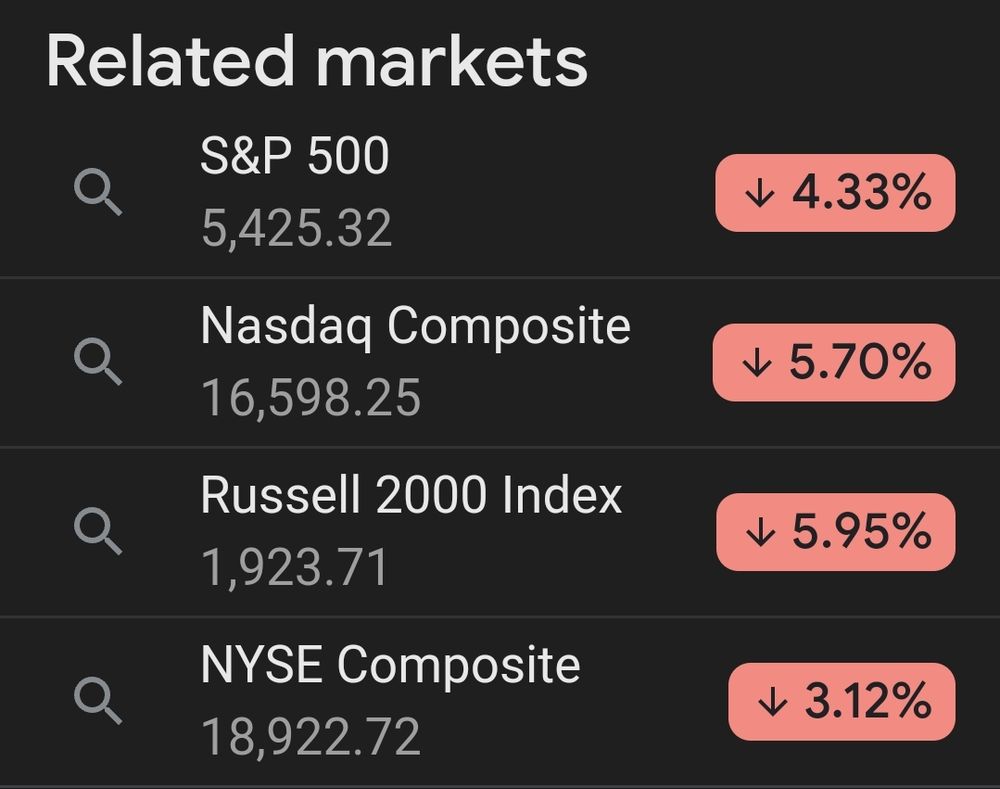Screen dimensions: 1000x789
Task: Select the 3.12% change badge
Action: pos(842,702)
